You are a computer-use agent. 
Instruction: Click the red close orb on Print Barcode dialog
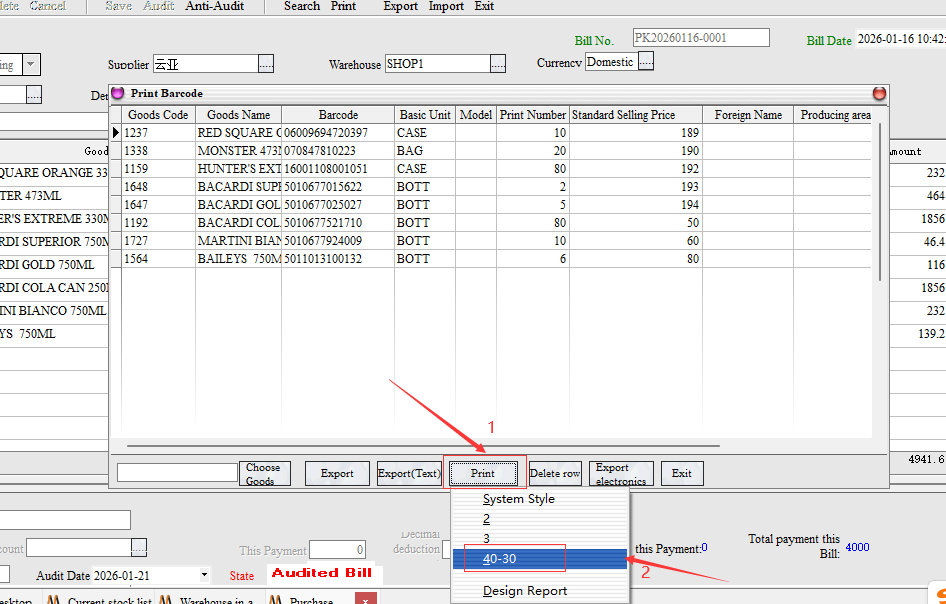[x=879, y=93]
